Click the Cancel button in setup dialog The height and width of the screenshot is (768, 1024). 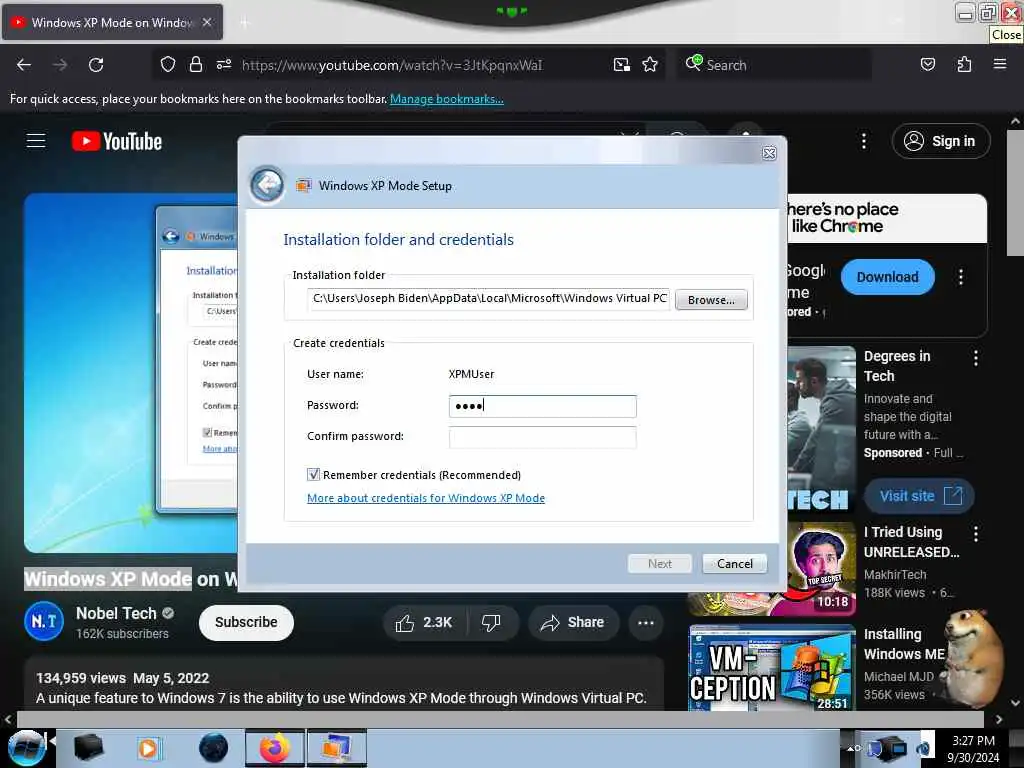(735, 564)
